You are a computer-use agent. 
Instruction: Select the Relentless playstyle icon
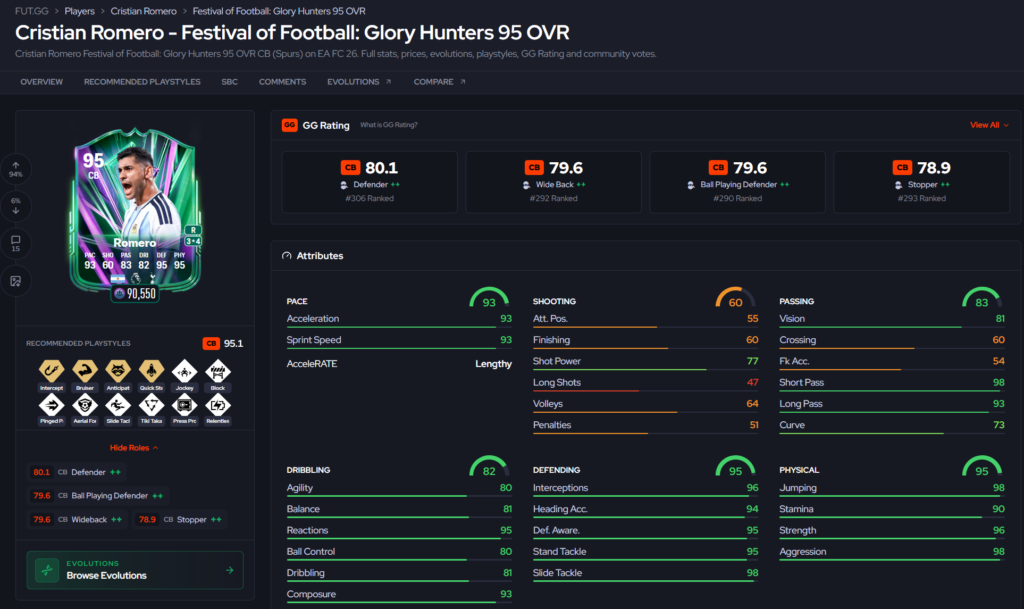tap(217, 405)
